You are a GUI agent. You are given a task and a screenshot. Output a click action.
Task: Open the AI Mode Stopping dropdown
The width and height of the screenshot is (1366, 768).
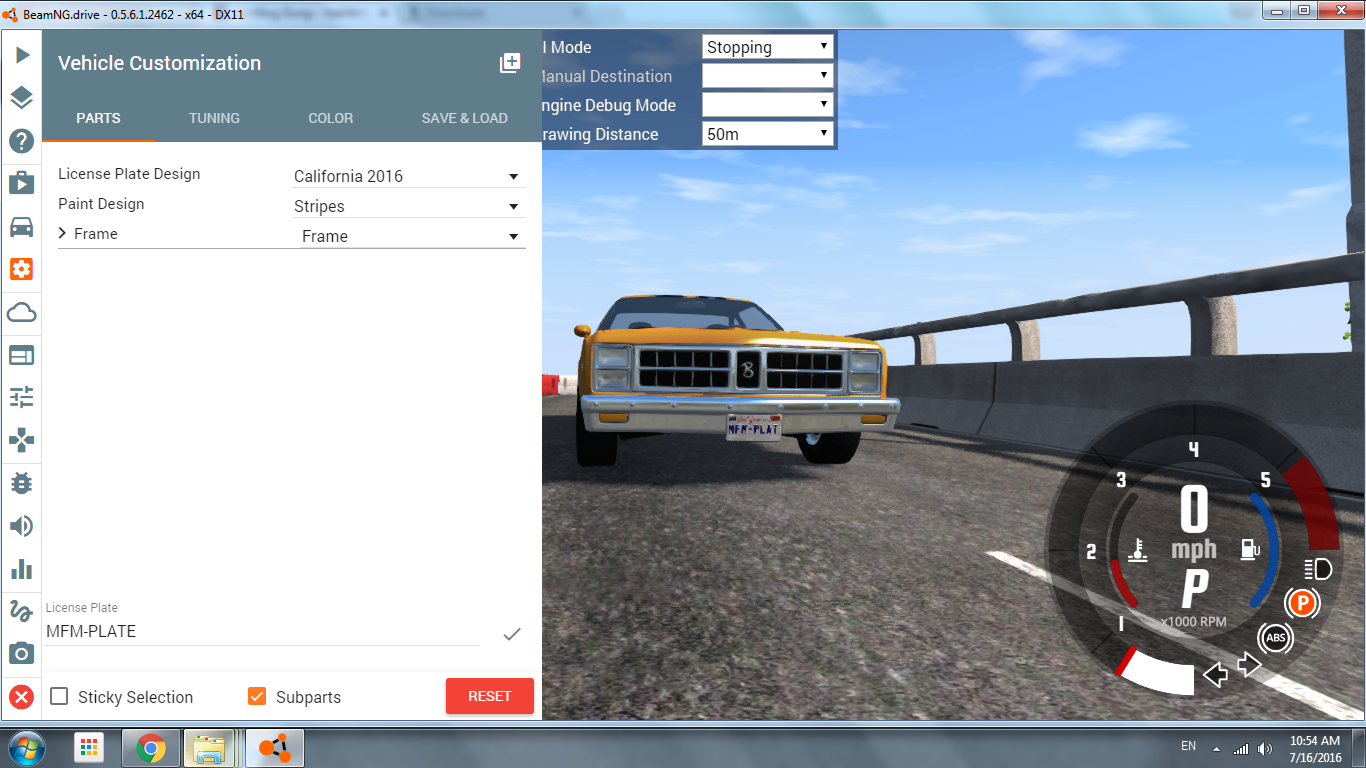click(767, 47)
